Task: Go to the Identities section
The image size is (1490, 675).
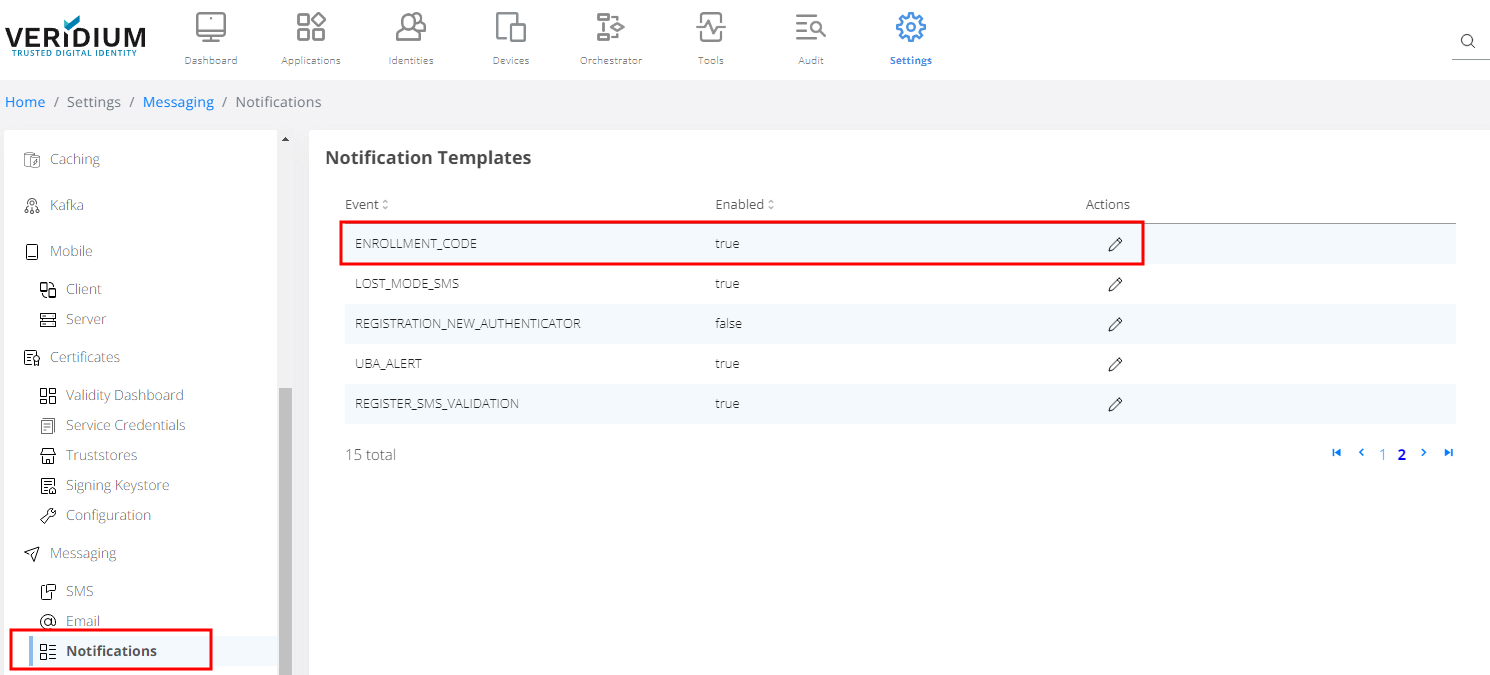Action: (x=411, y=39)
